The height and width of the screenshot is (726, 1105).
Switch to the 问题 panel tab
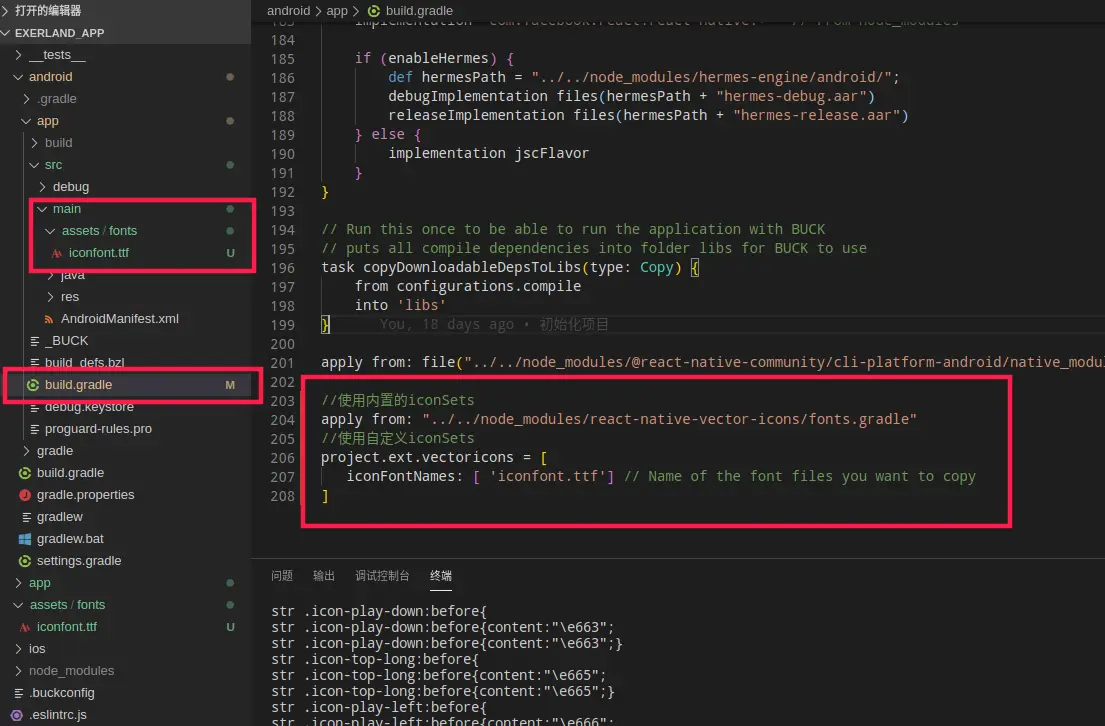point(282,576)
